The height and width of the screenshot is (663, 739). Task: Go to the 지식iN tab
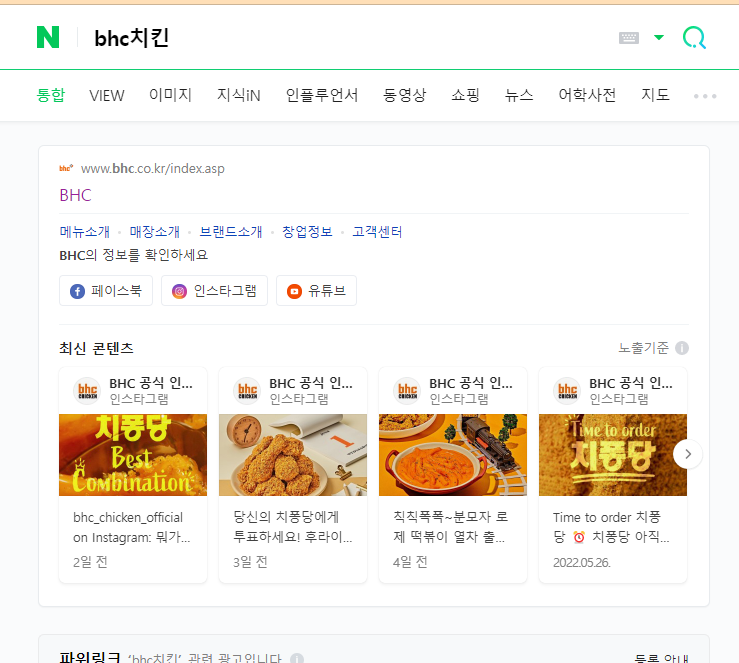pyautogui.click(x=238, y=95)
